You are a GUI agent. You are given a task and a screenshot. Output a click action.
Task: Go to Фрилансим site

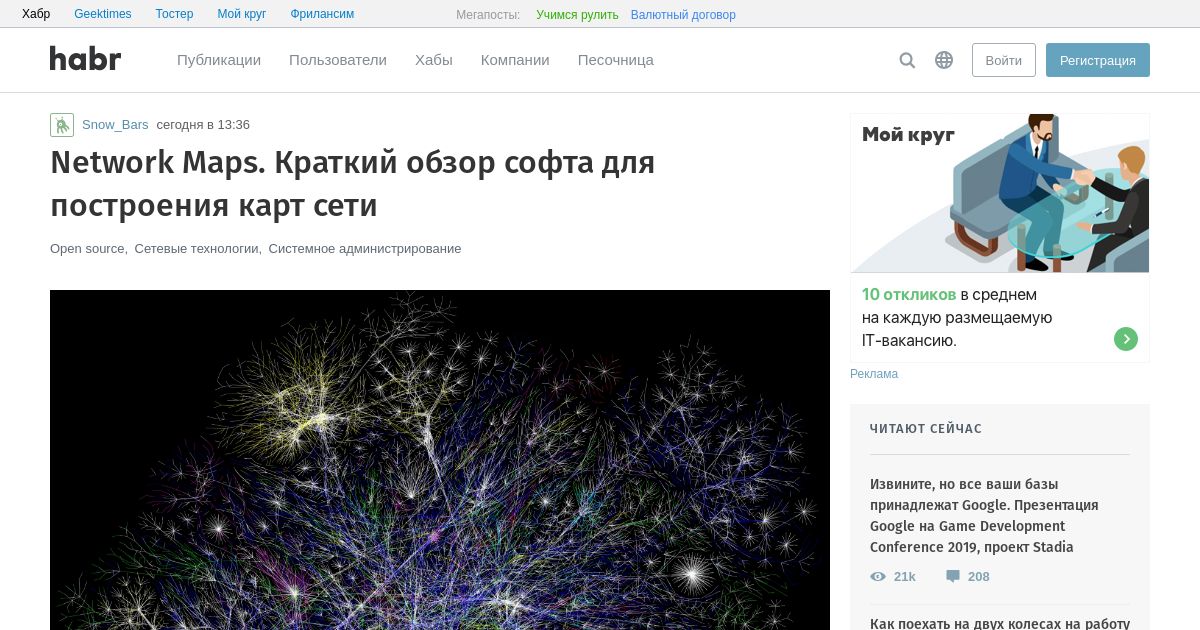tap(322, 14)
